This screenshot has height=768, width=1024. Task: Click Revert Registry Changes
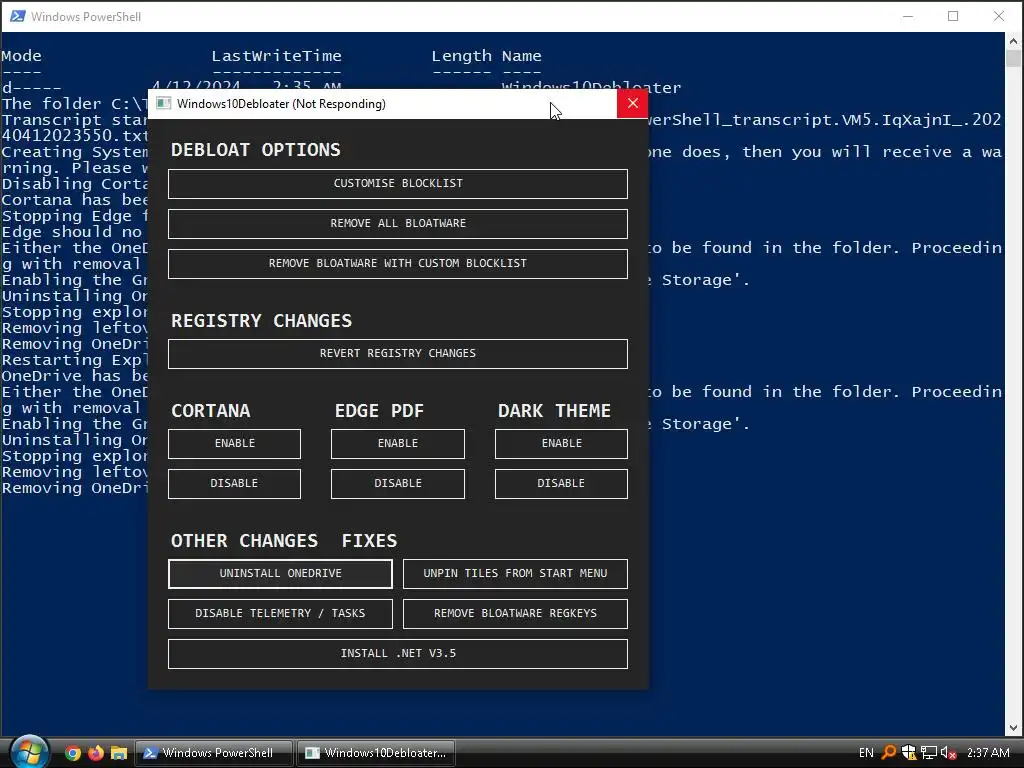click(x=398, y=353)
